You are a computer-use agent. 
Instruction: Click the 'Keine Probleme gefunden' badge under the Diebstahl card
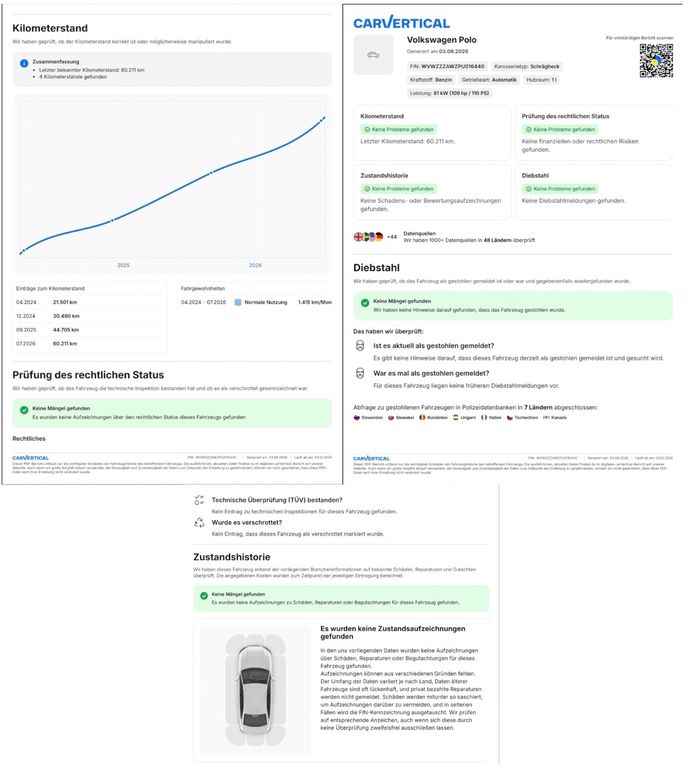pyautogui.click(x=560, y=189)
